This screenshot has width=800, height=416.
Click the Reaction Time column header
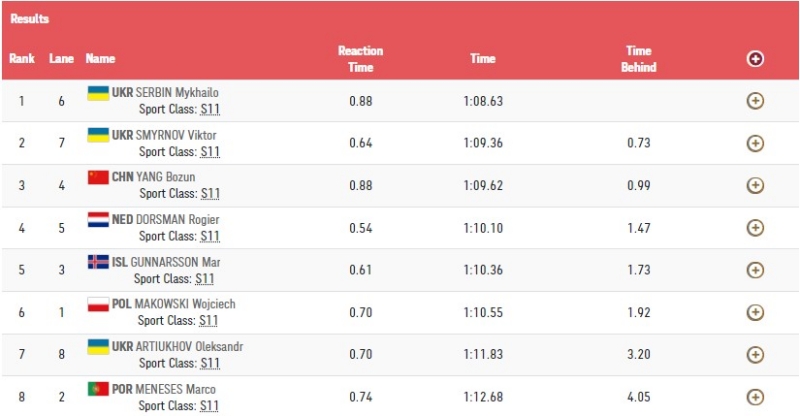tap(361, 59)
